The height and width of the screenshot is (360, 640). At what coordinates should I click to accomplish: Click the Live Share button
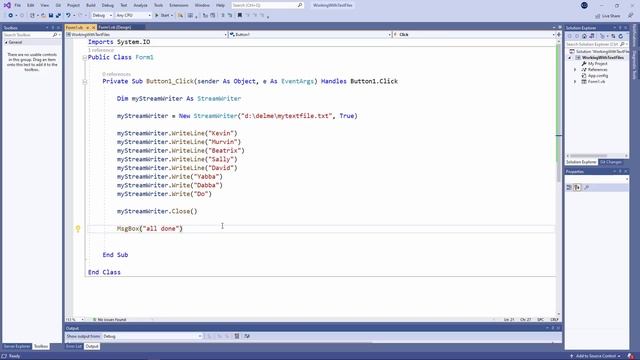[x=608, y=16]
